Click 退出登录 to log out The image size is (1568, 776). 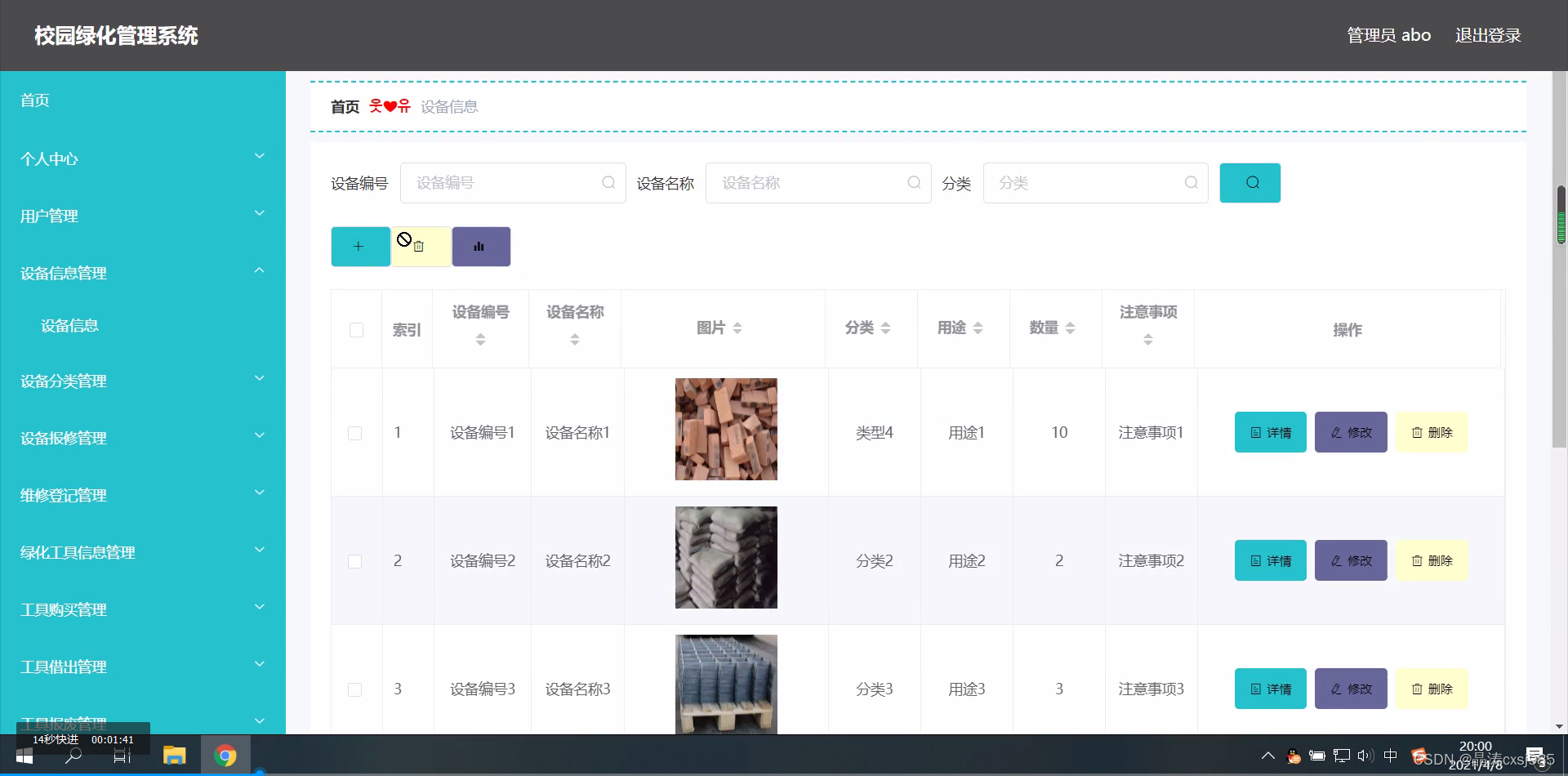(1488, 34)
